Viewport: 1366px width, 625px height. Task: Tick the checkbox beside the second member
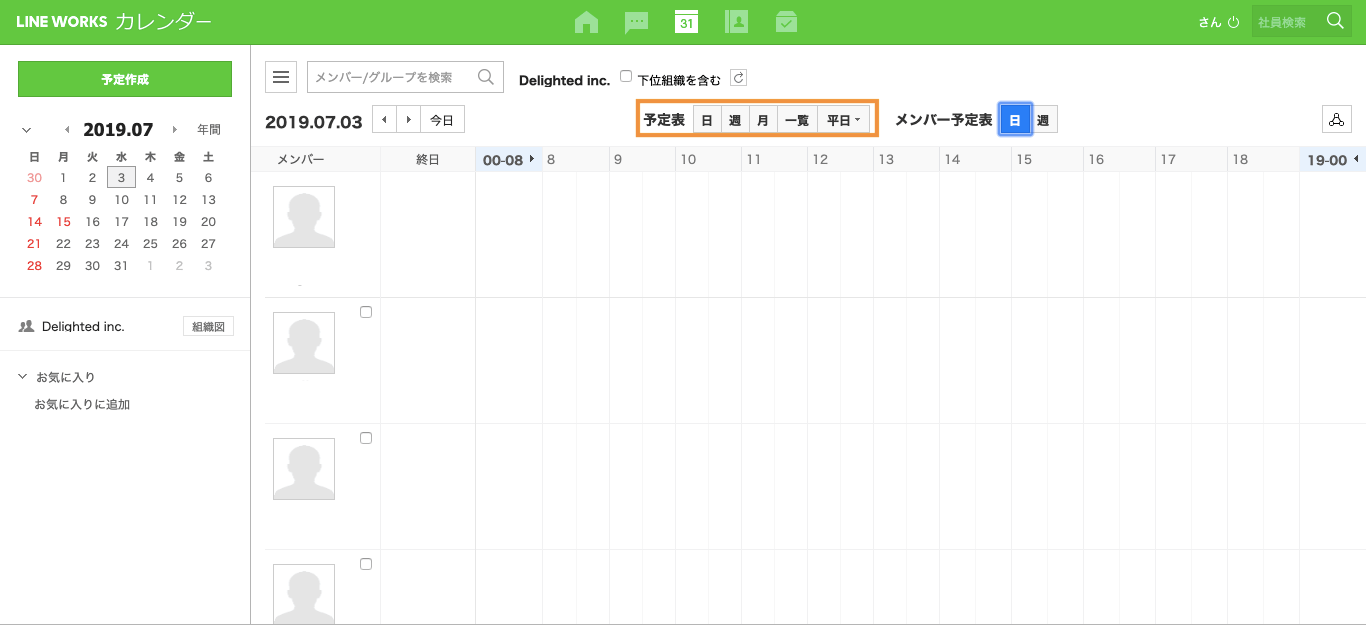click(x=366, y=312)
